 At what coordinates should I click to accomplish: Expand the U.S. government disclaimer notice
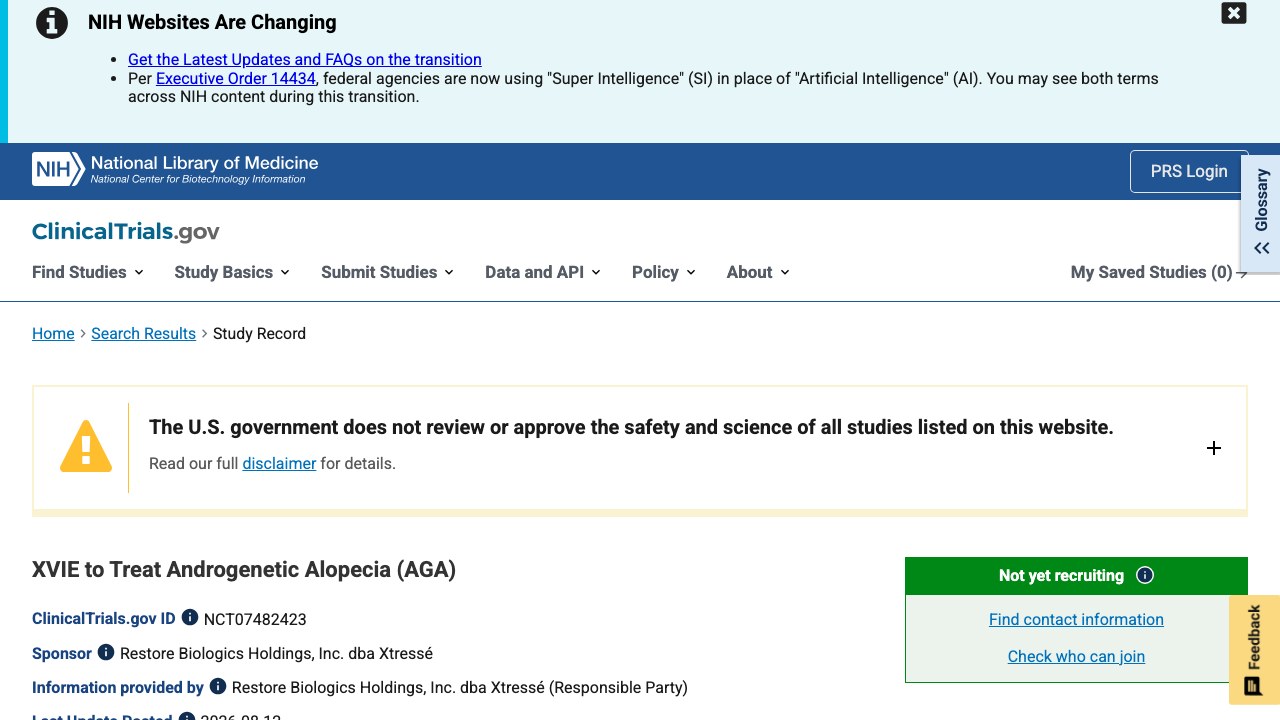1214,448
